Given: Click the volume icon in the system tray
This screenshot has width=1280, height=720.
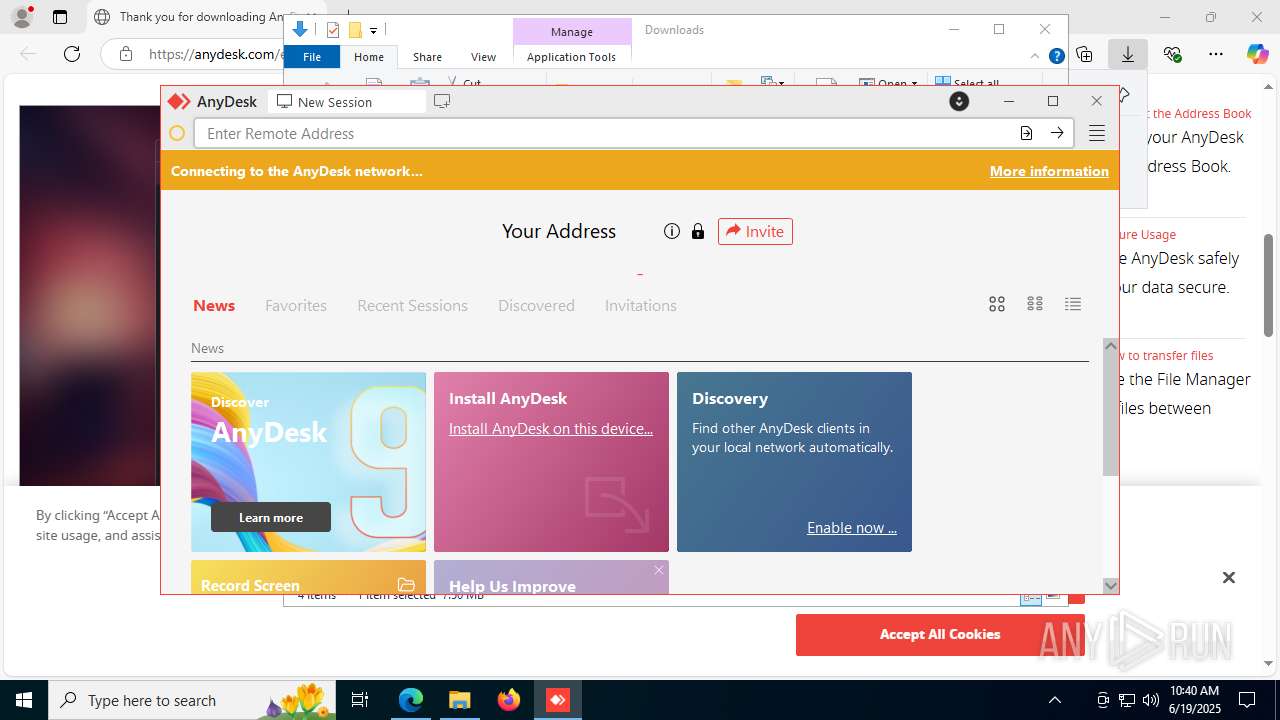Looking at the screenshot, I should [x=1150, y=700].
